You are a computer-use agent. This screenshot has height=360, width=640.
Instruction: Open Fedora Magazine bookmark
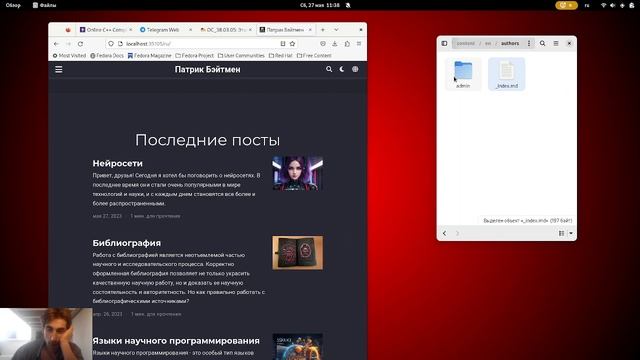(x=149, y=56)
